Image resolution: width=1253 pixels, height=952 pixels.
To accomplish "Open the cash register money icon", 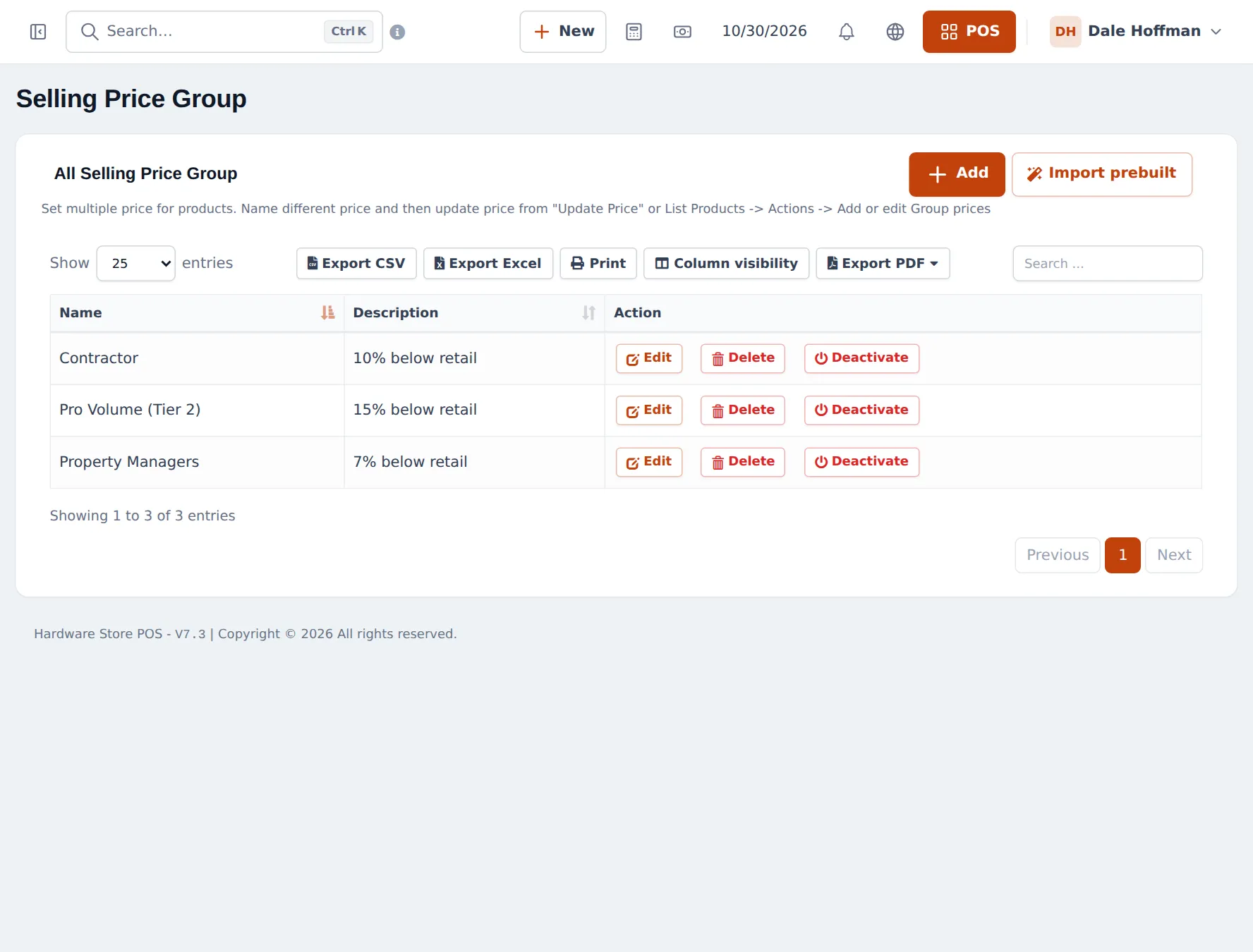I will pos(682,32).
